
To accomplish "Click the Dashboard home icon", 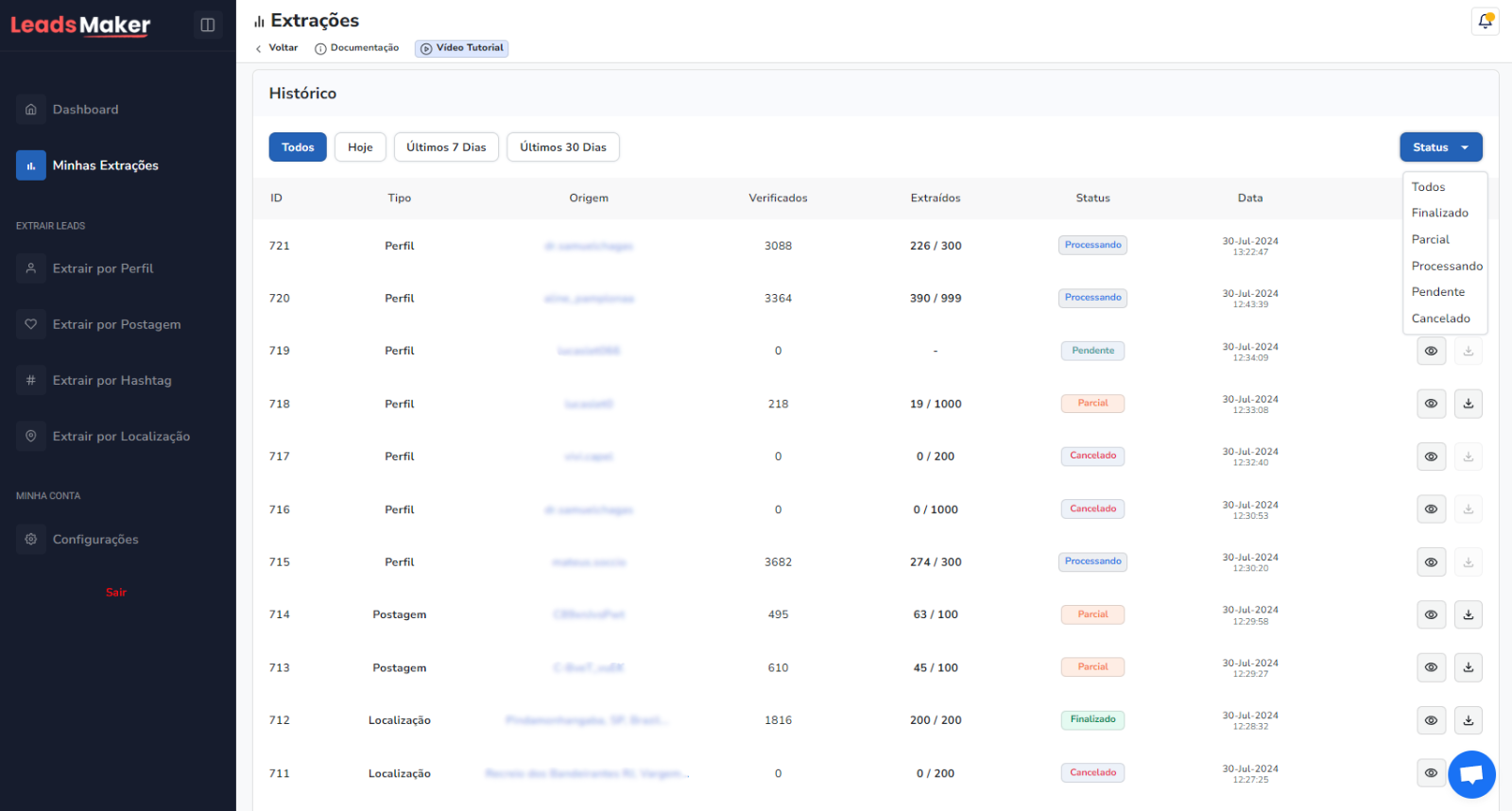I will pos(31,110).
